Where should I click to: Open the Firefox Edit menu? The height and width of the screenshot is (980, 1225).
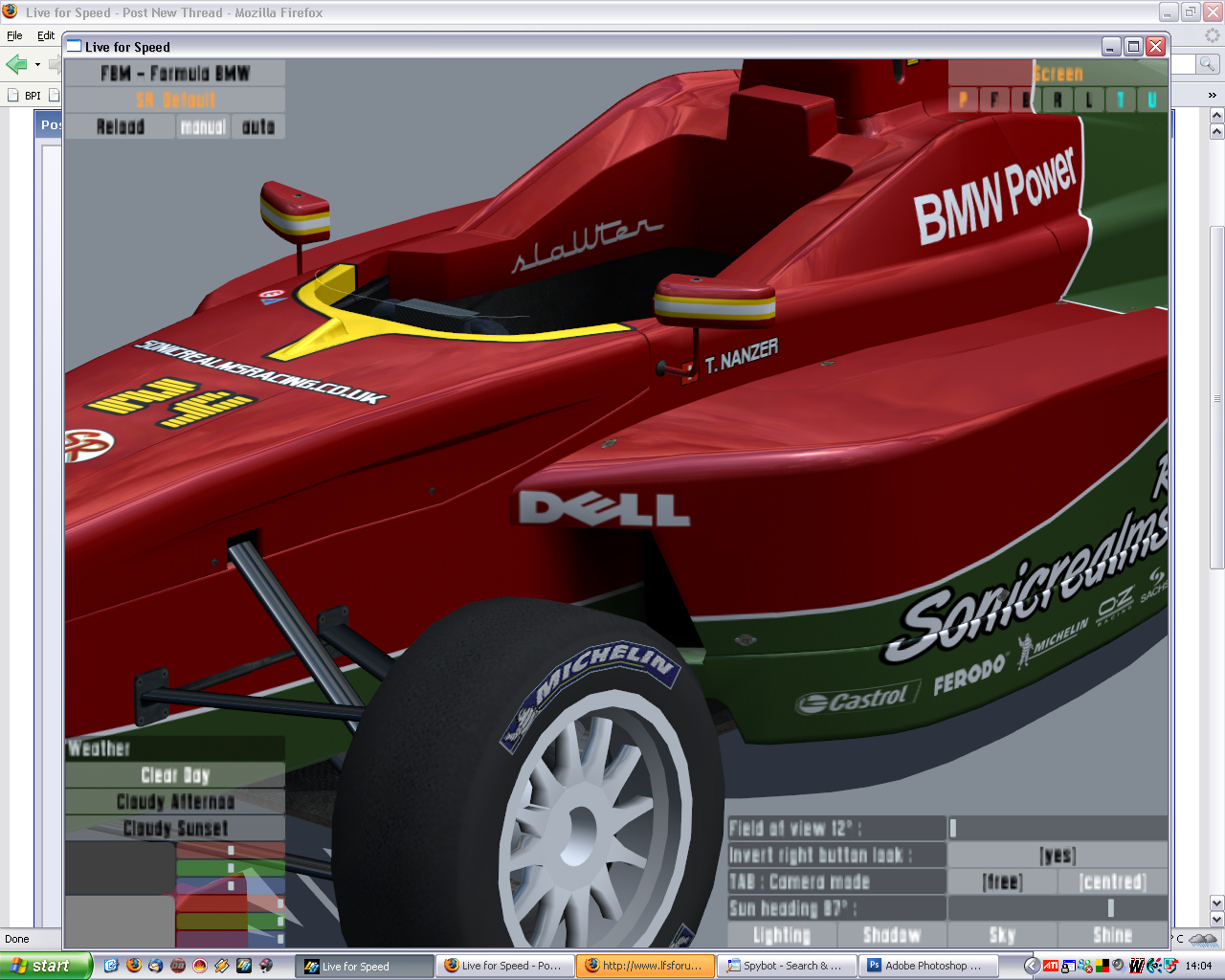(46, 35)
